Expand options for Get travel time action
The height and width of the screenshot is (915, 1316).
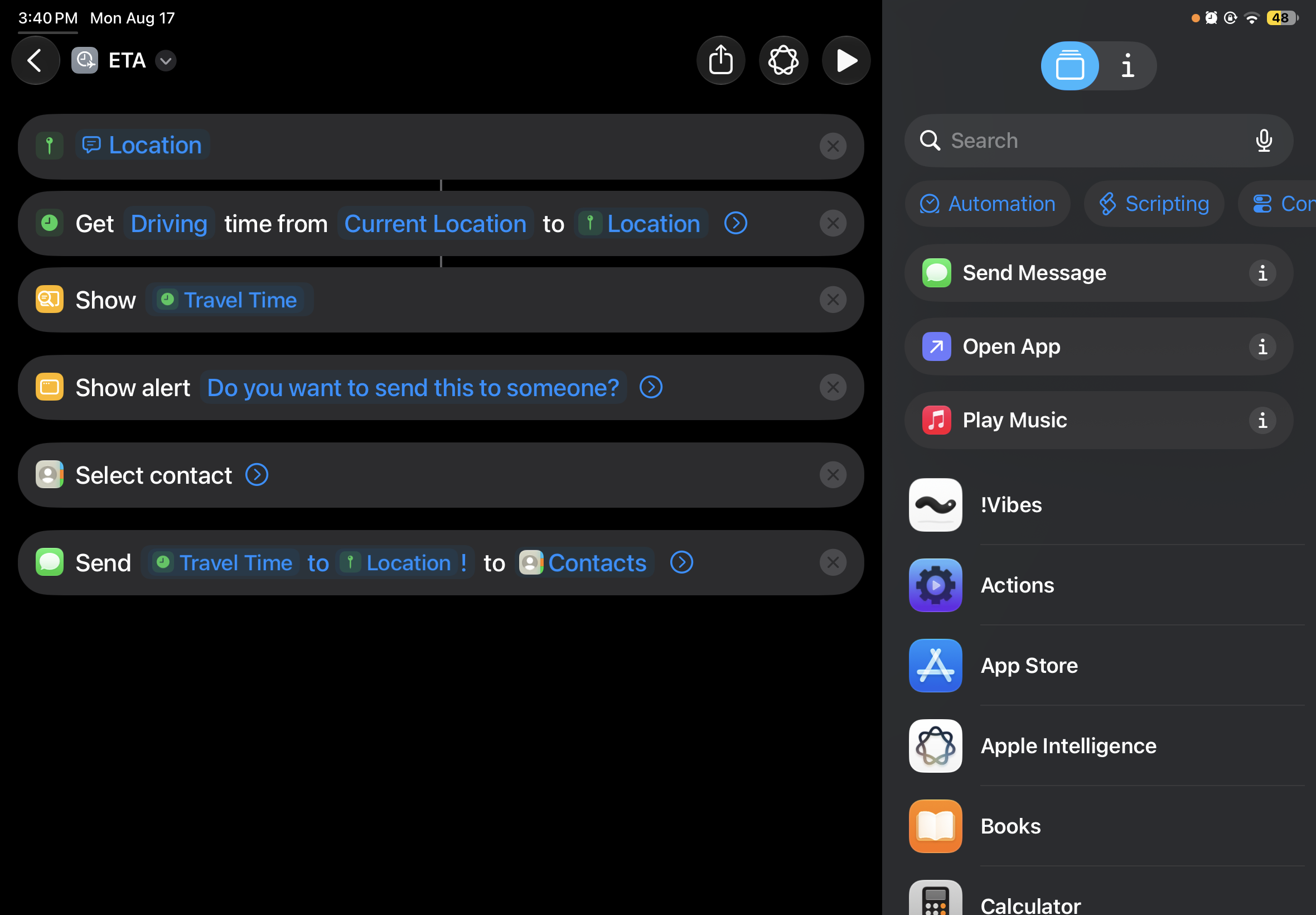coord(736,224)
